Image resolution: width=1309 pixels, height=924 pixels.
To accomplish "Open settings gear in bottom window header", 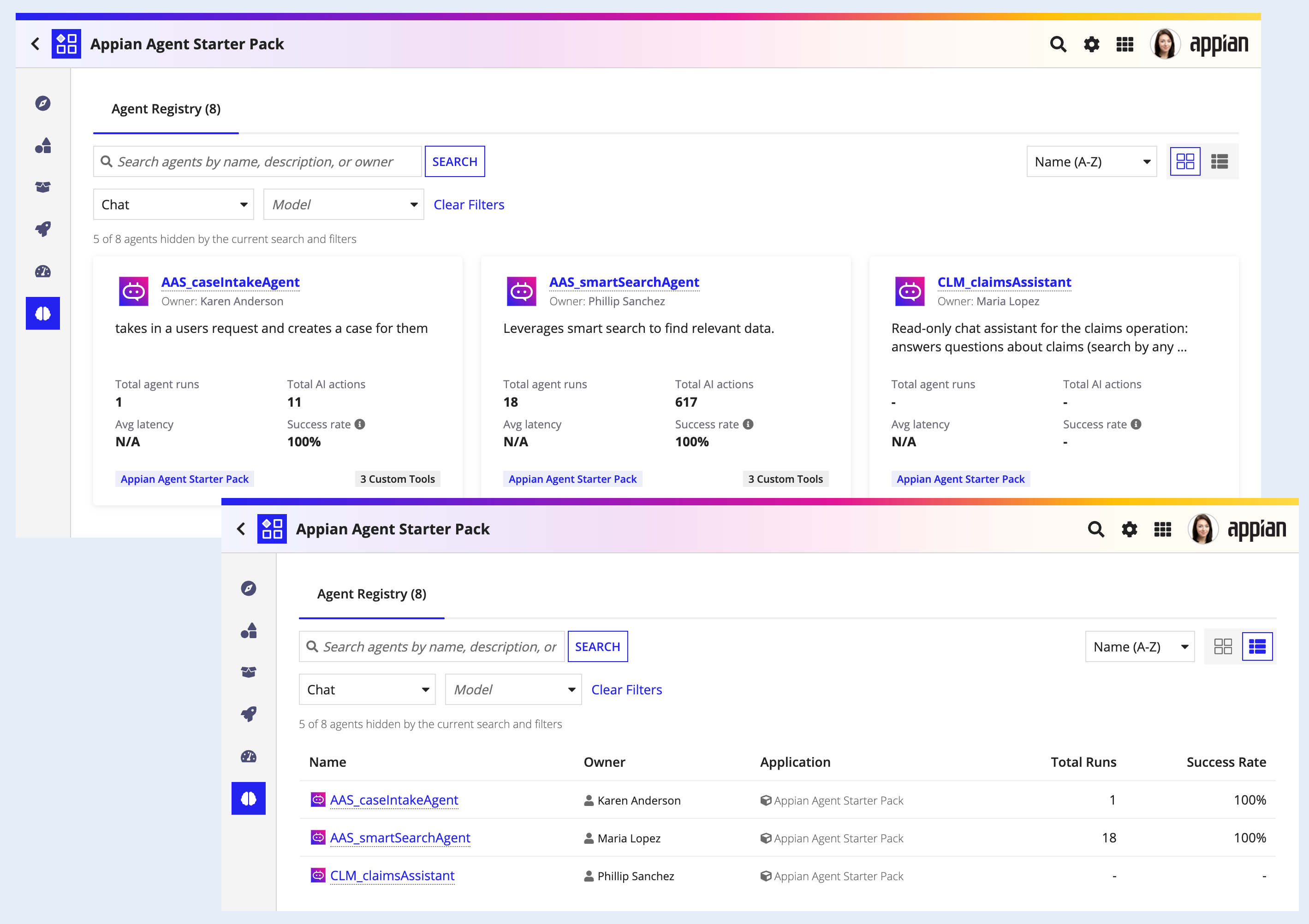I will (1129, 529).
